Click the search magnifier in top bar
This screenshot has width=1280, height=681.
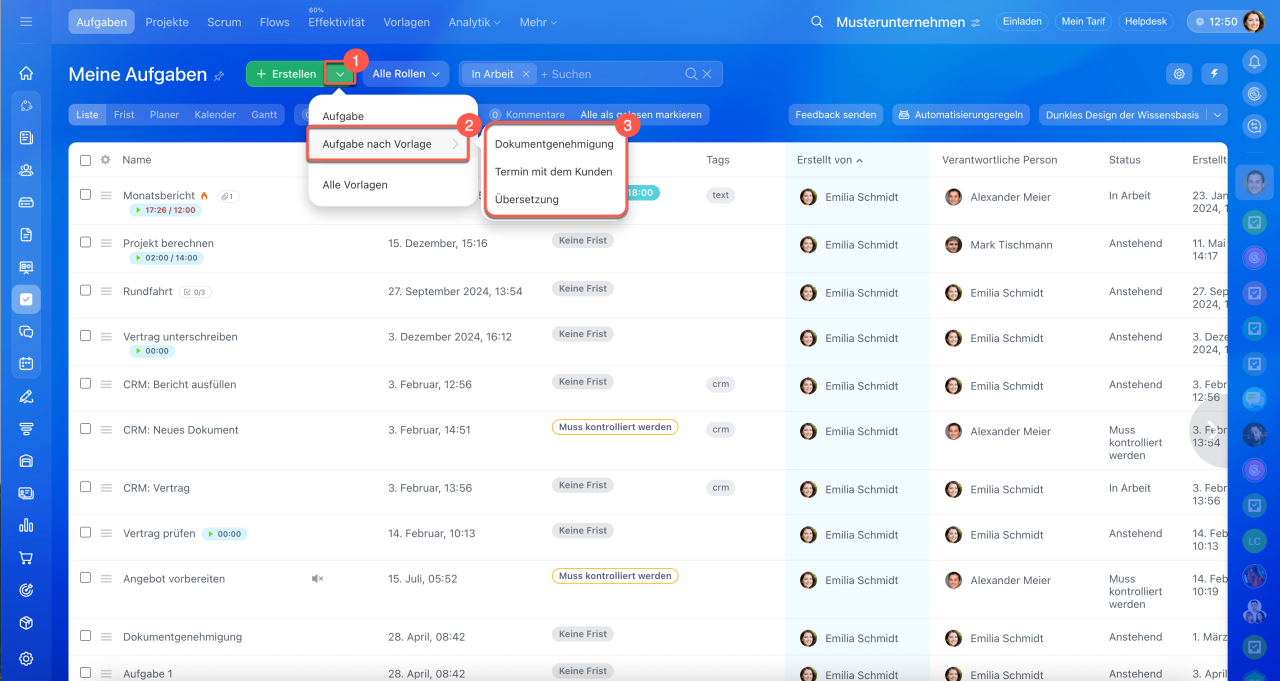pyautogui.click(x=817, y=22)
